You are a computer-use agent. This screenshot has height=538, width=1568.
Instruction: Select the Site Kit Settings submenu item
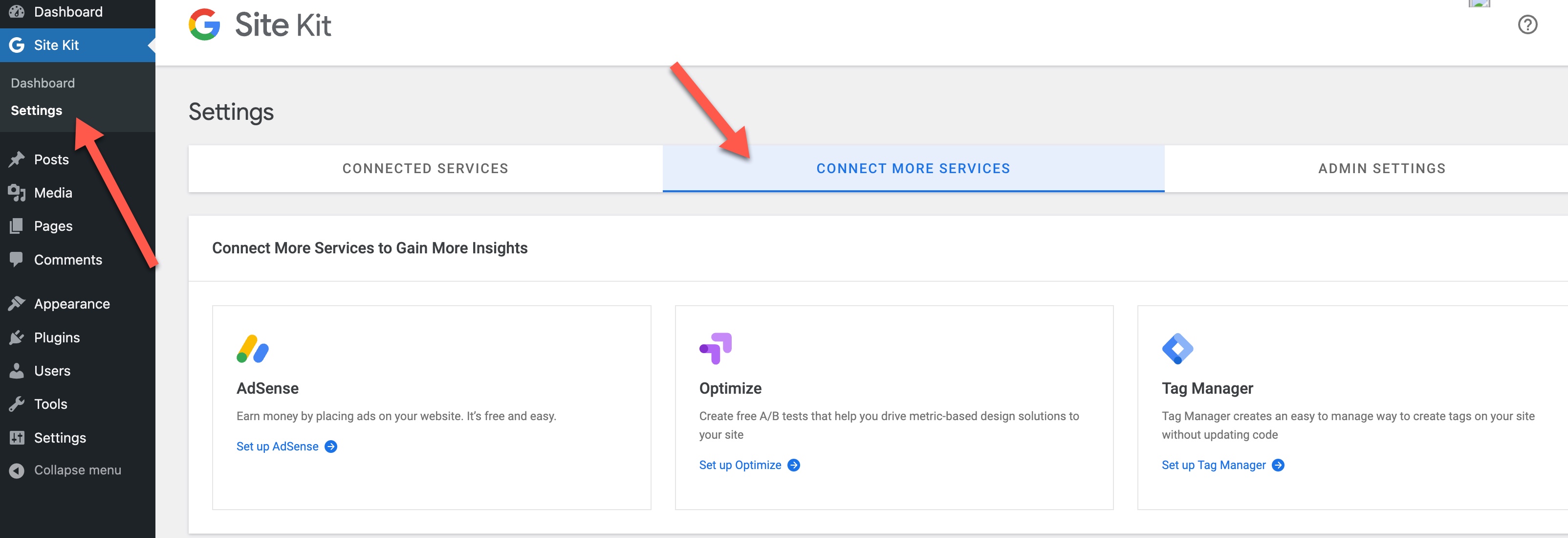click(37, 110)
